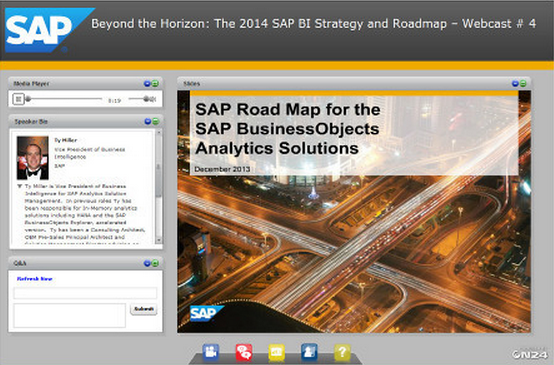Click the ON24 logo
The width and height of the screenshot is (554, 365).
529,354
